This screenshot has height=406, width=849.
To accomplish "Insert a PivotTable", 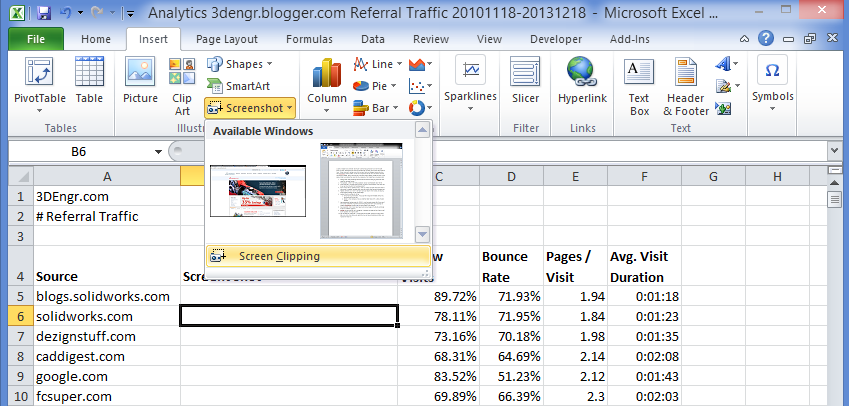I will click(x=40, y=86).
